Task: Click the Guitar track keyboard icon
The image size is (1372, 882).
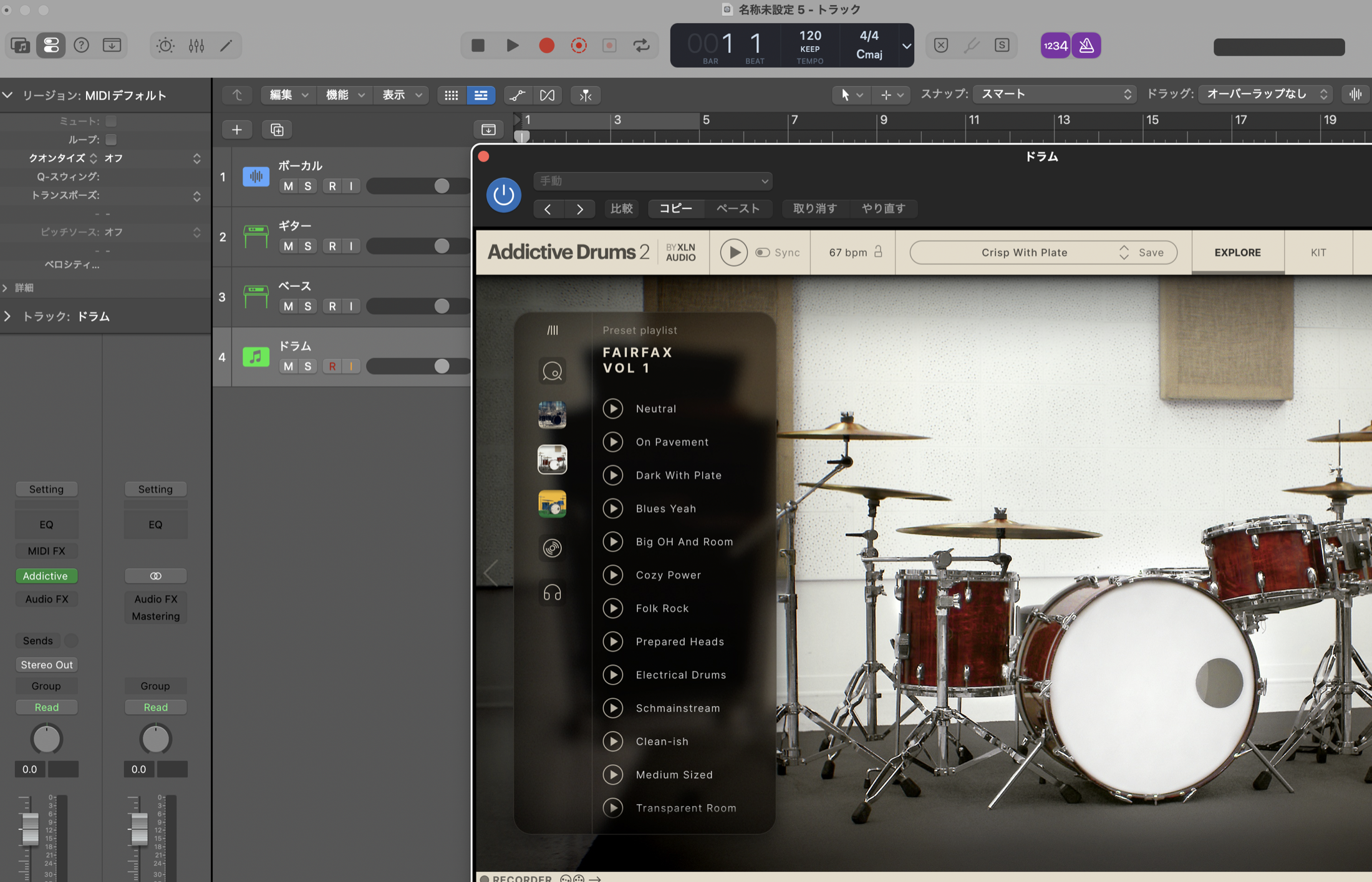Action: pyautogui.click(x=256, y=236)
